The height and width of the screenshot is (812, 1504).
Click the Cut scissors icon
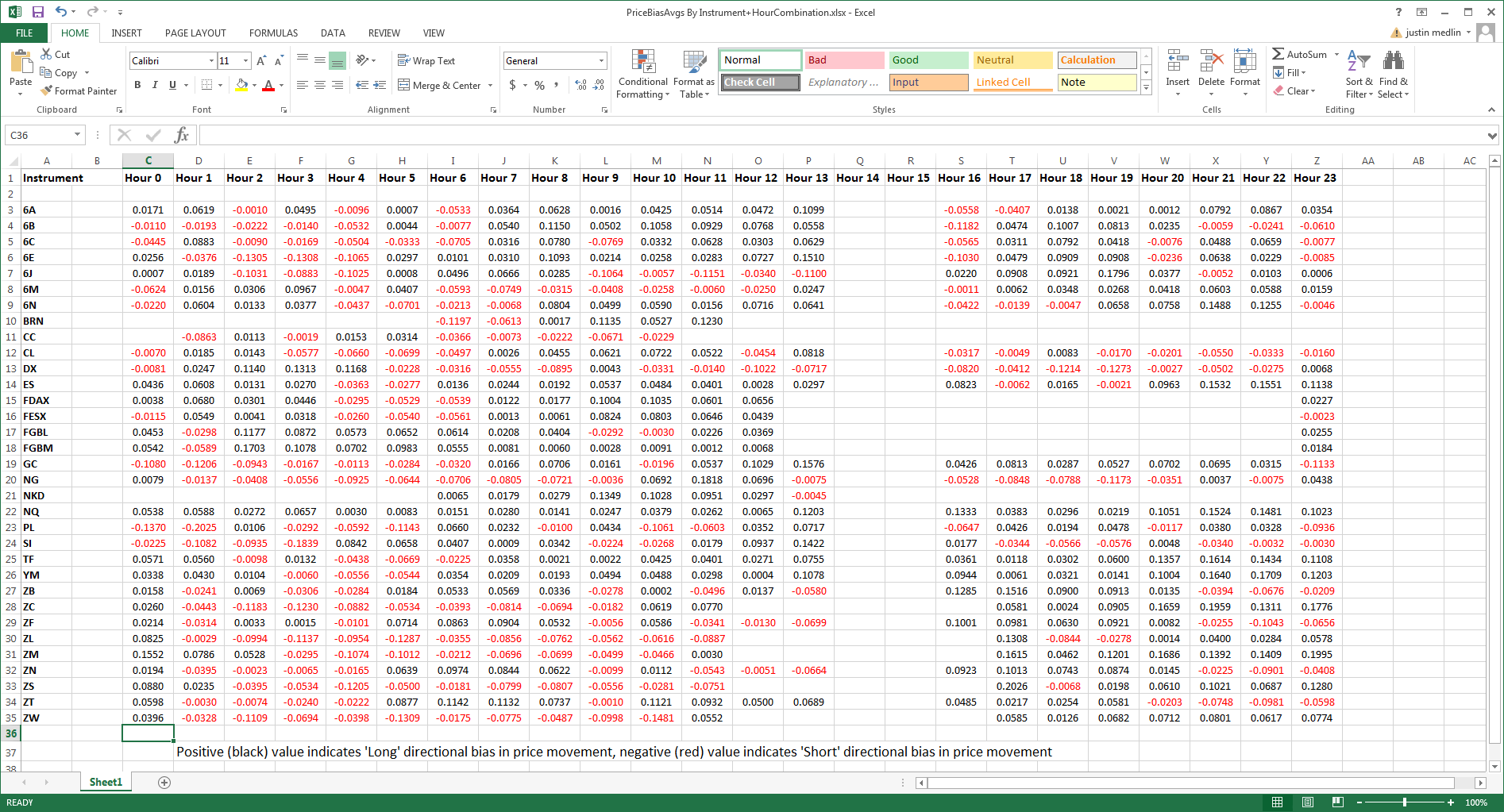click(47, 54)
